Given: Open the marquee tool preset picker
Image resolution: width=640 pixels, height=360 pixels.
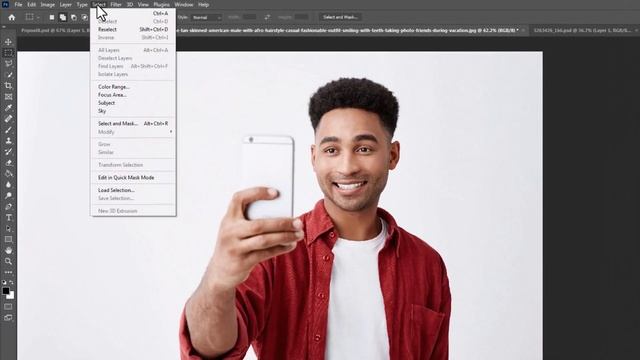Looking at the screenshot, I should tap(32, 17).
